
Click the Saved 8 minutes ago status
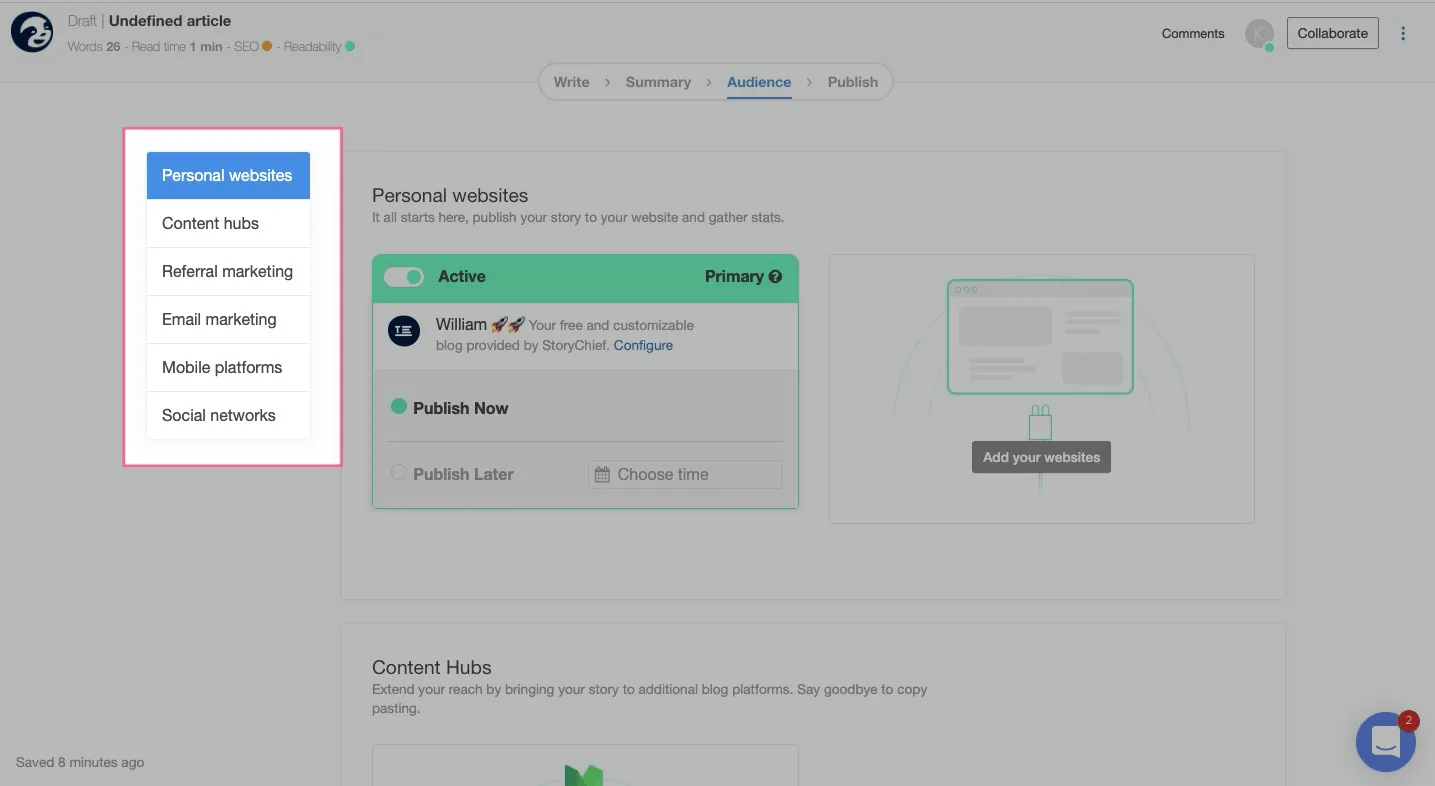[80, 762]
